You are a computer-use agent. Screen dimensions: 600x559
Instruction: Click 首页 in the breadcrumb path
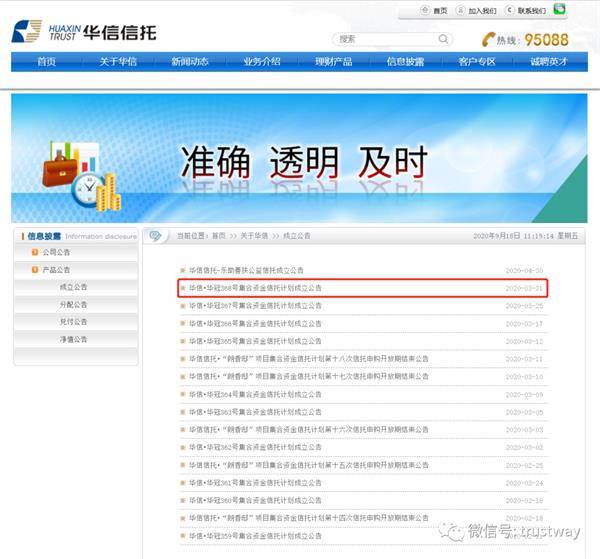[x=219, y=236]
